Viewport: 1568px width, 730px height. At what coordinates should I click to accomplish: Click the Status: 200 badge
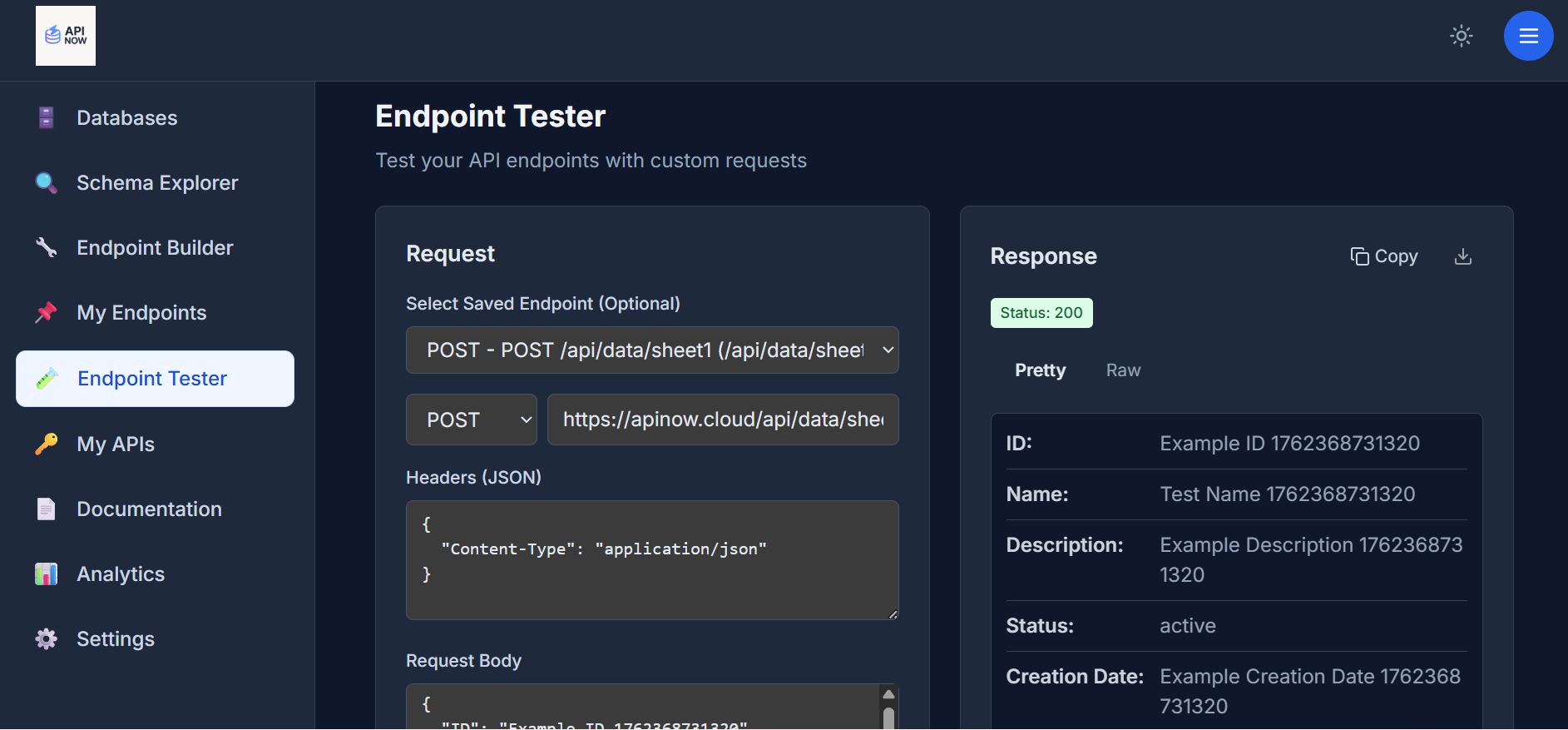pos(1041,313)
